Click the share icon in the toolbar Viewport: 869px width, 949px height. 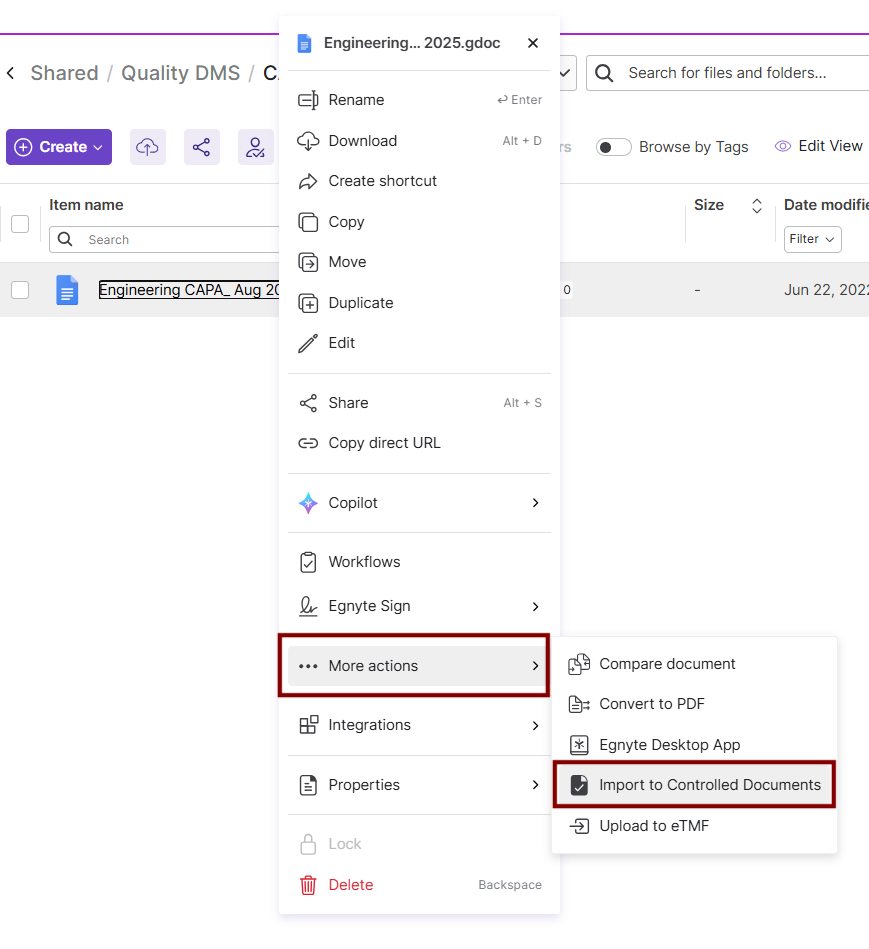(x=201, y=146)
